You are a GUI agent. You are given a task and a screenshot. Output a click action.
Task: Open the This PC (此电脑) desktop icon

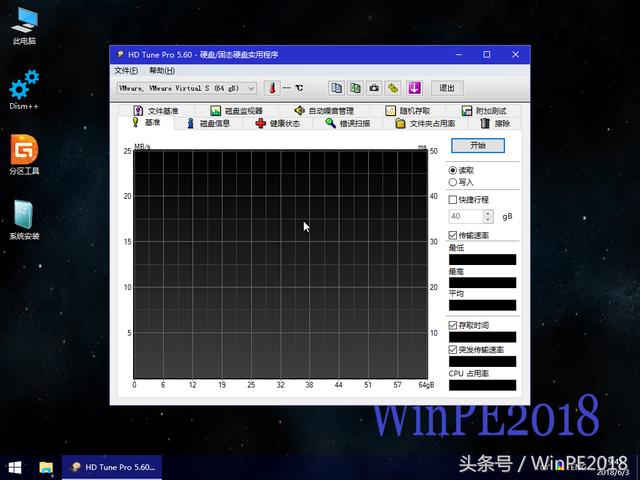24,24
